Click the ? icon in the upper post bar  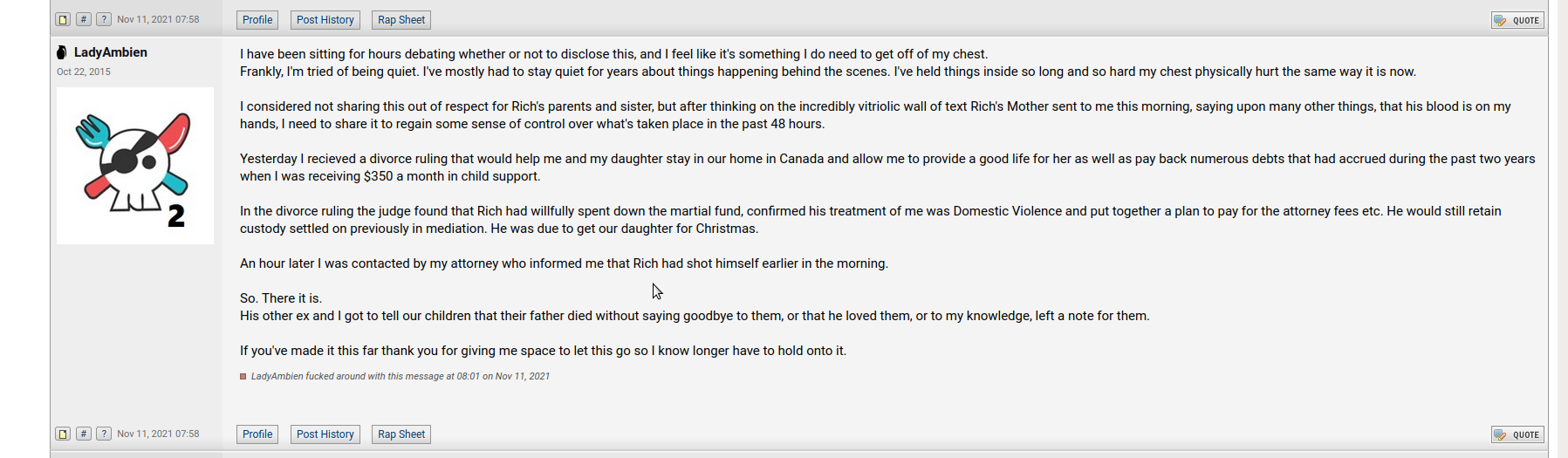pos(104,19)
